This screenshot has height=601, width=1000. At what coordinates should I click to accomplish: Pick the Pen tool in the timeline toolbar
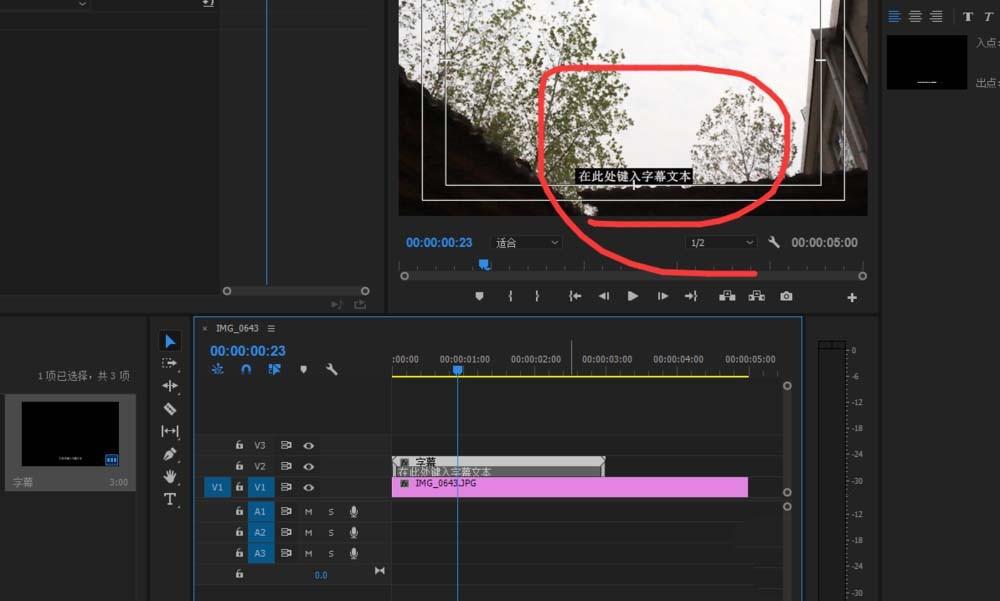pyautogui.click(x=170, y=455)
